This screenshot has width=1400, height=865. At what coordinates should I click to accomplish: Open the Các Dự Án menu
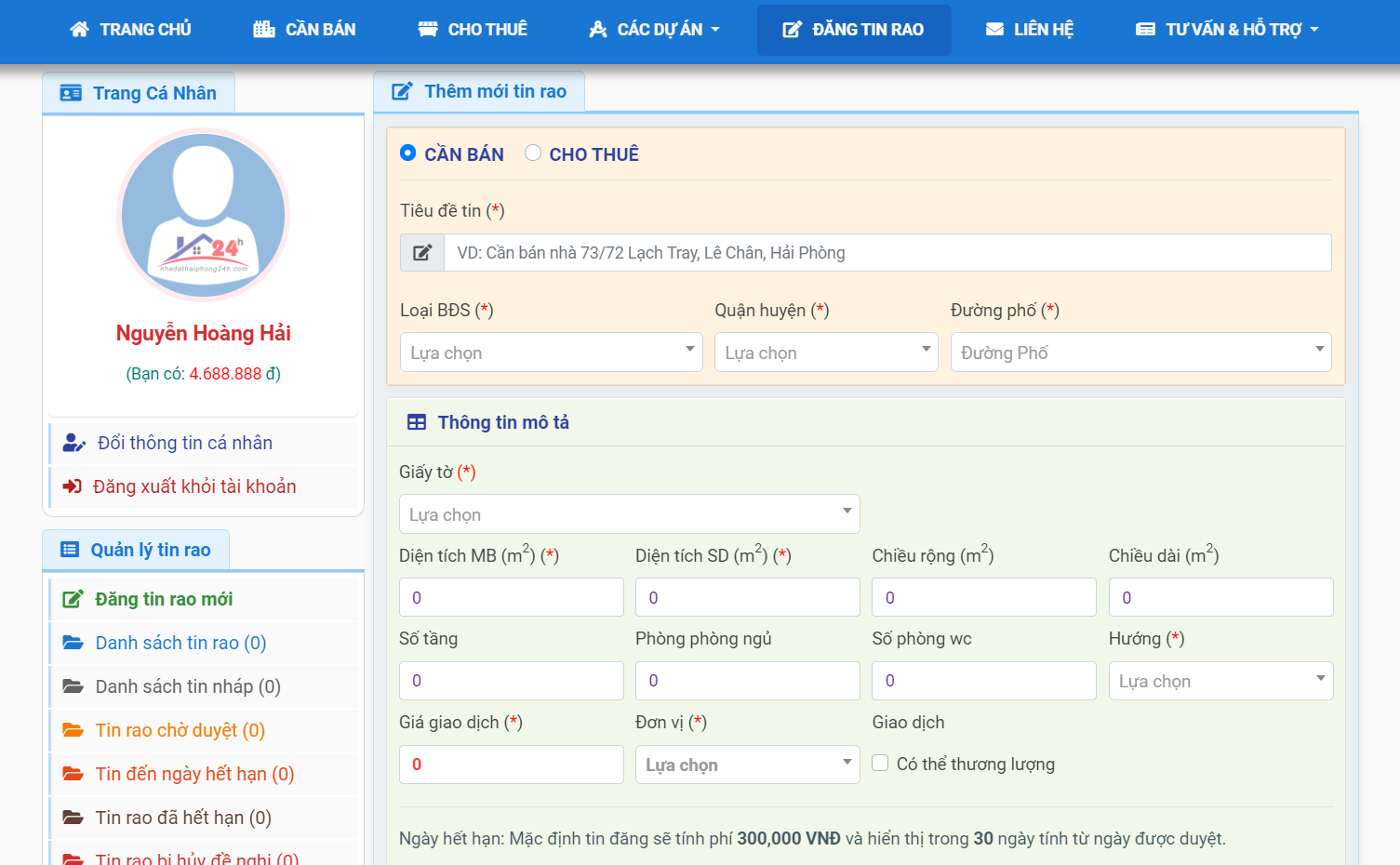(655, 30)
